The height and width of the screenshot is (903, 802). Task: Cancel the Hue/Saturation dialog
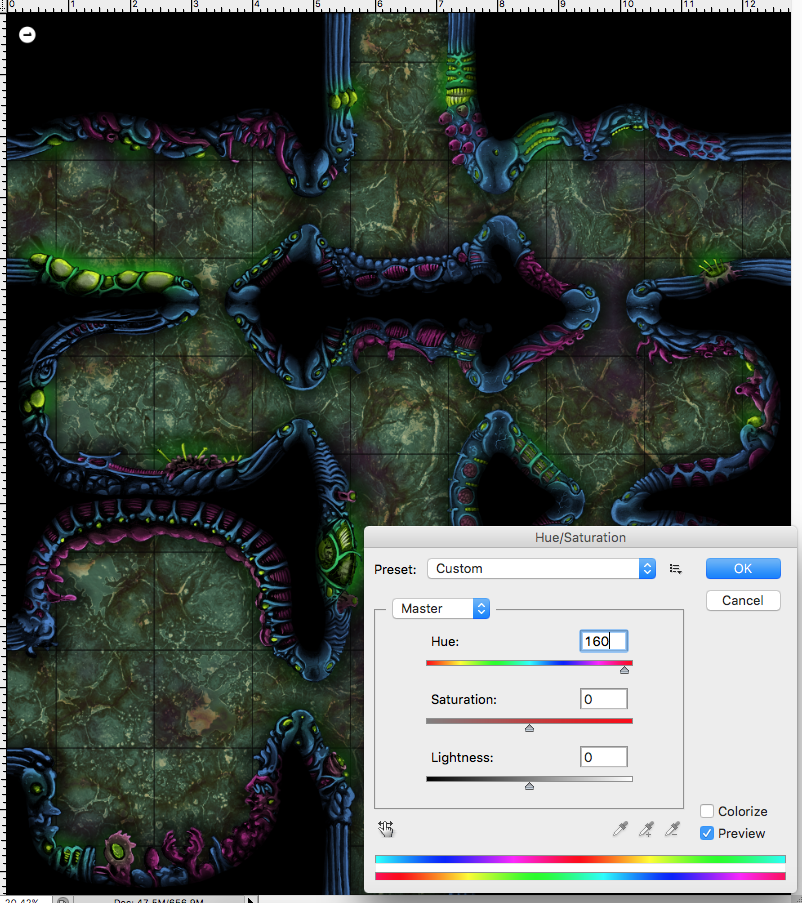click(743, 600)
